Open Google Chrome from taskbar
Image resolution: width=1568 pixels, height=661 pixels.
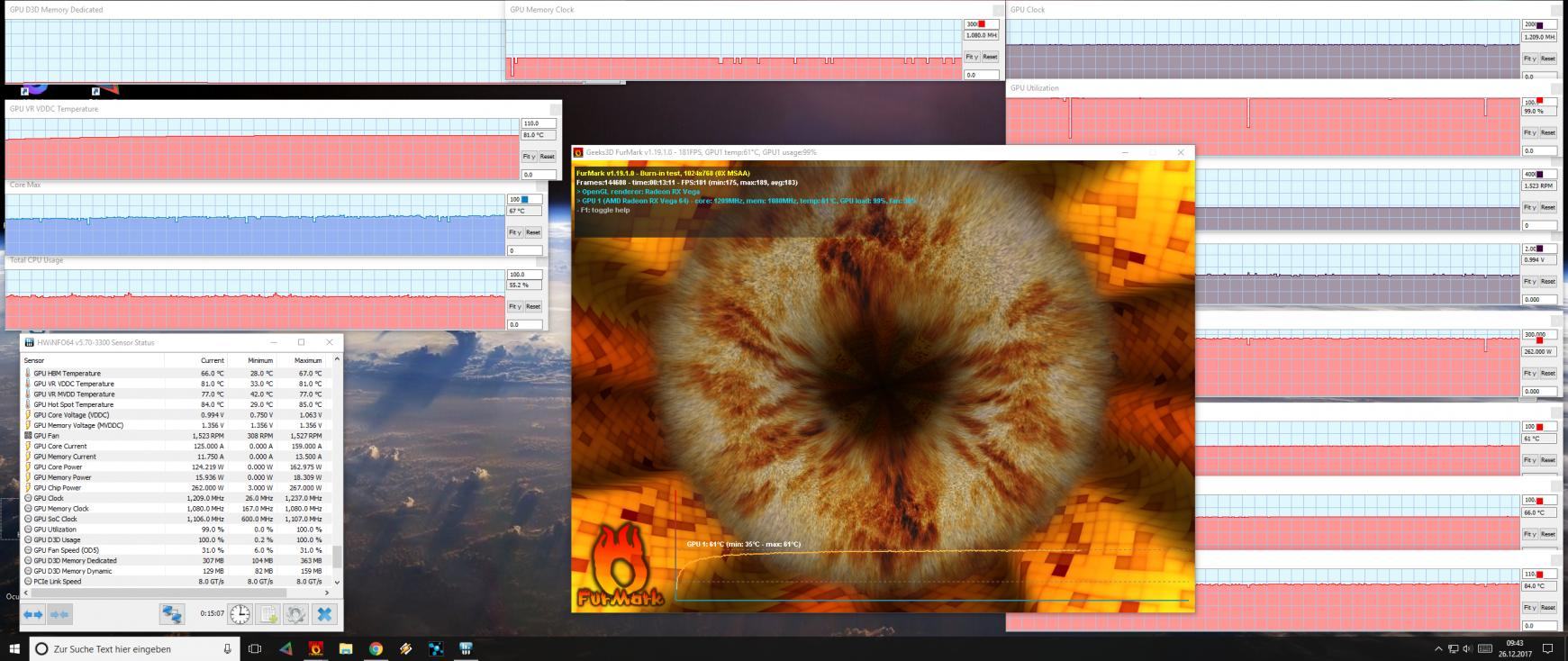[376, 648]
